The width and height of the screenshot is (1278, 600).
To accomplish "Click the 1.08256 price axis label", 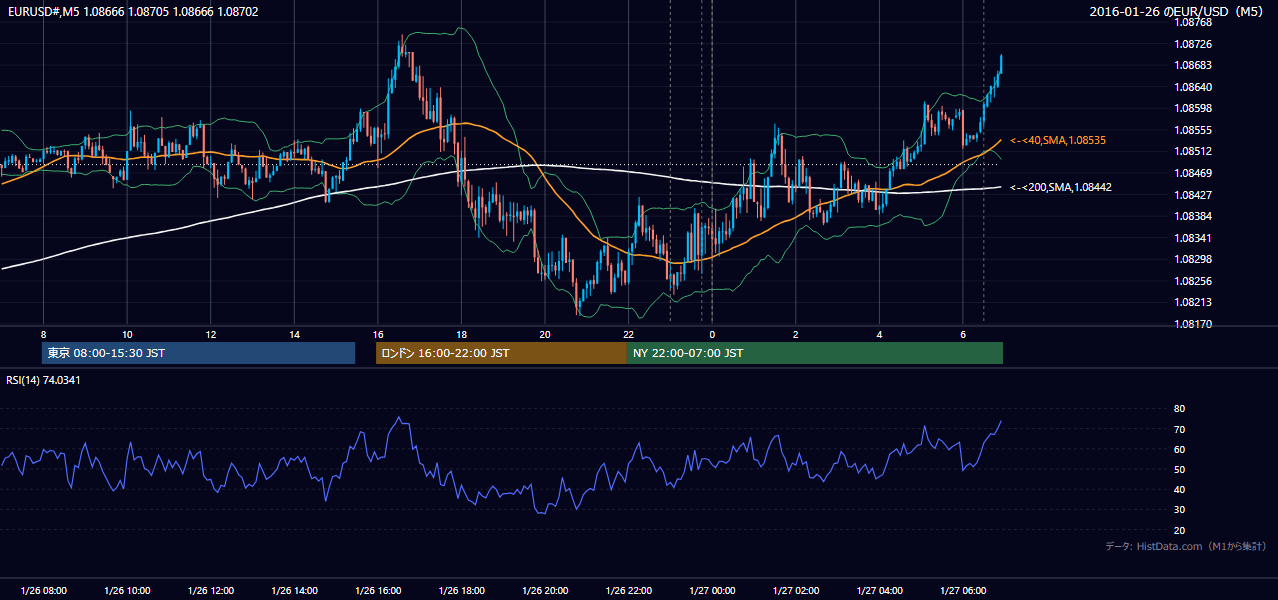I will [x=1193, y=281].
